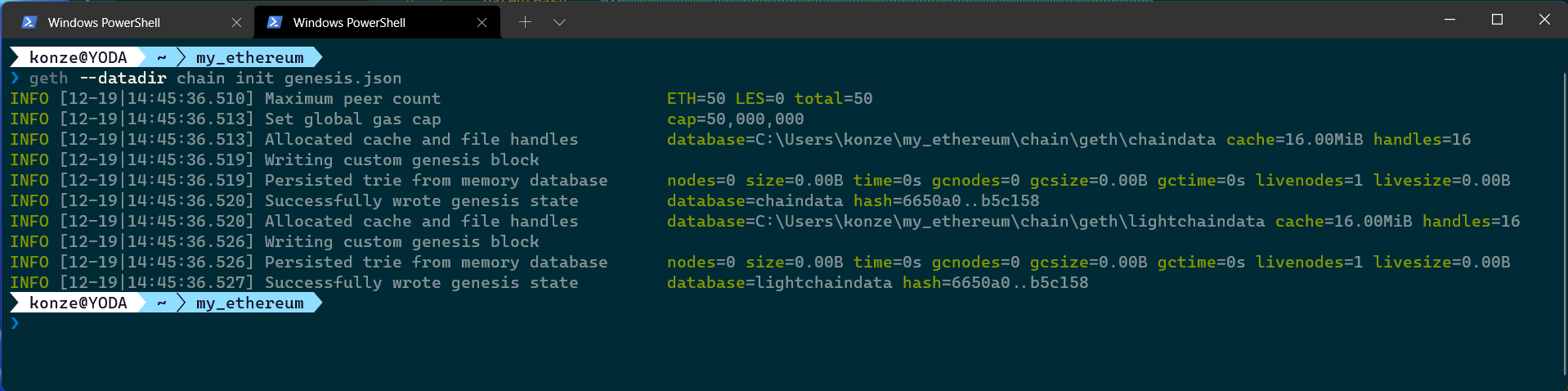Click my_ethereum in the top prompt
Image resolution: width=1568 pixels, height=391 pixels.
(249, 57)
